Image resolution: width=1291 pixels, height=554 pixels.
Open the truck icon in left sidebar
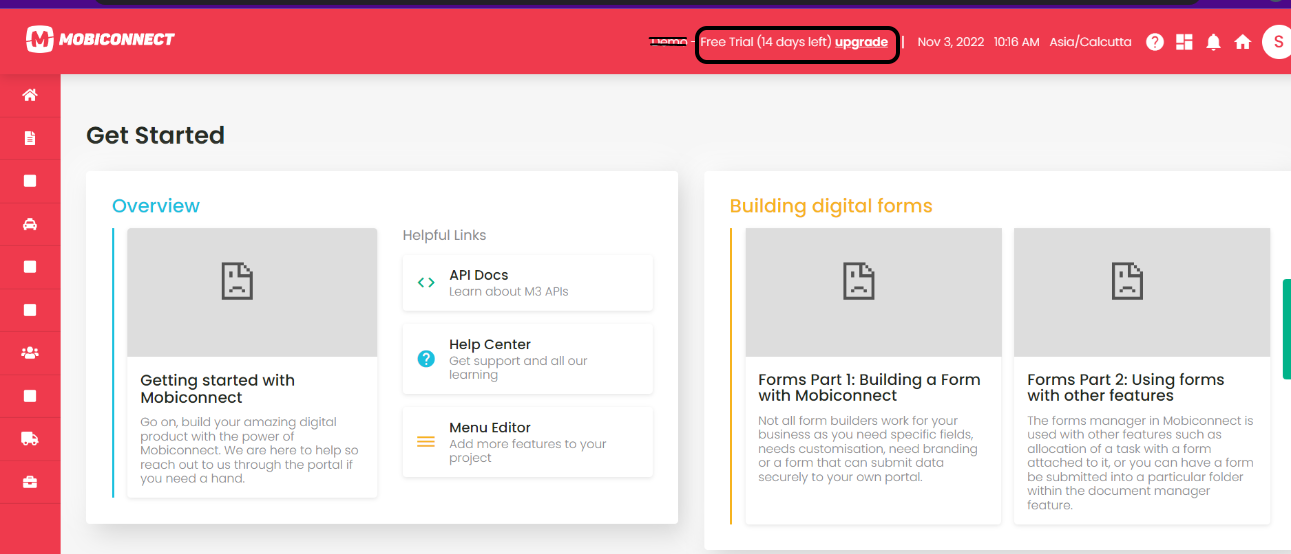click(30, 439)
